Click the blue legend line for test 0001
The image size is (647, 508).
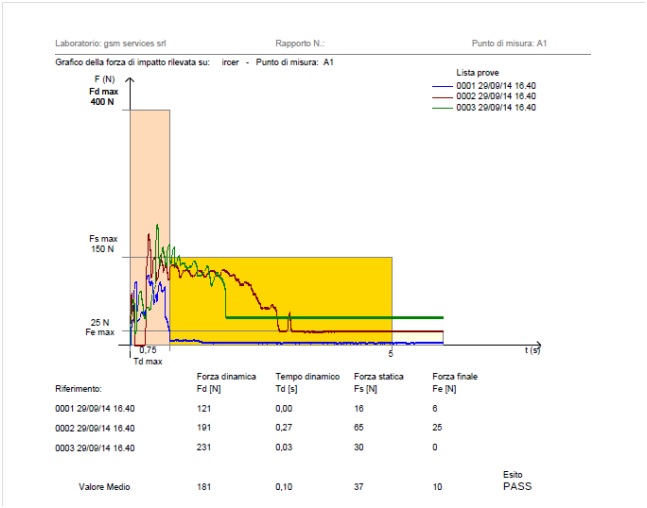tap(443, 87)
